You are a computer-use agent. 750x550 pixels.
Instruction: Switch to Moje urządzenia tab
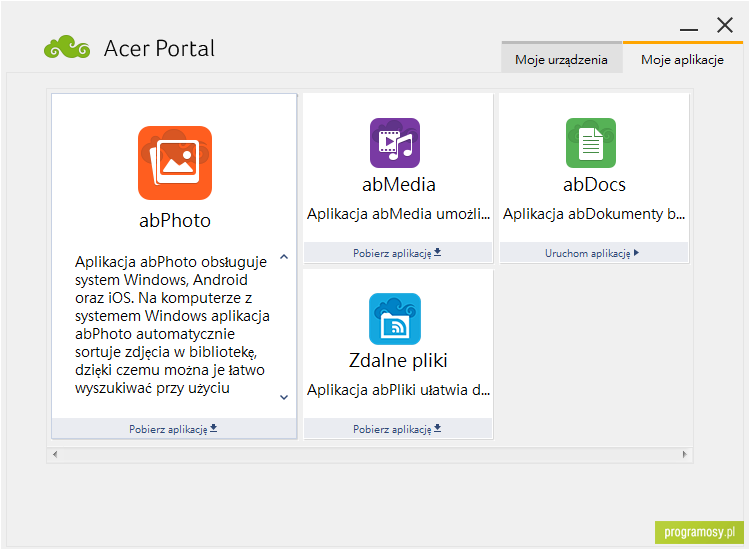[562, 59]
